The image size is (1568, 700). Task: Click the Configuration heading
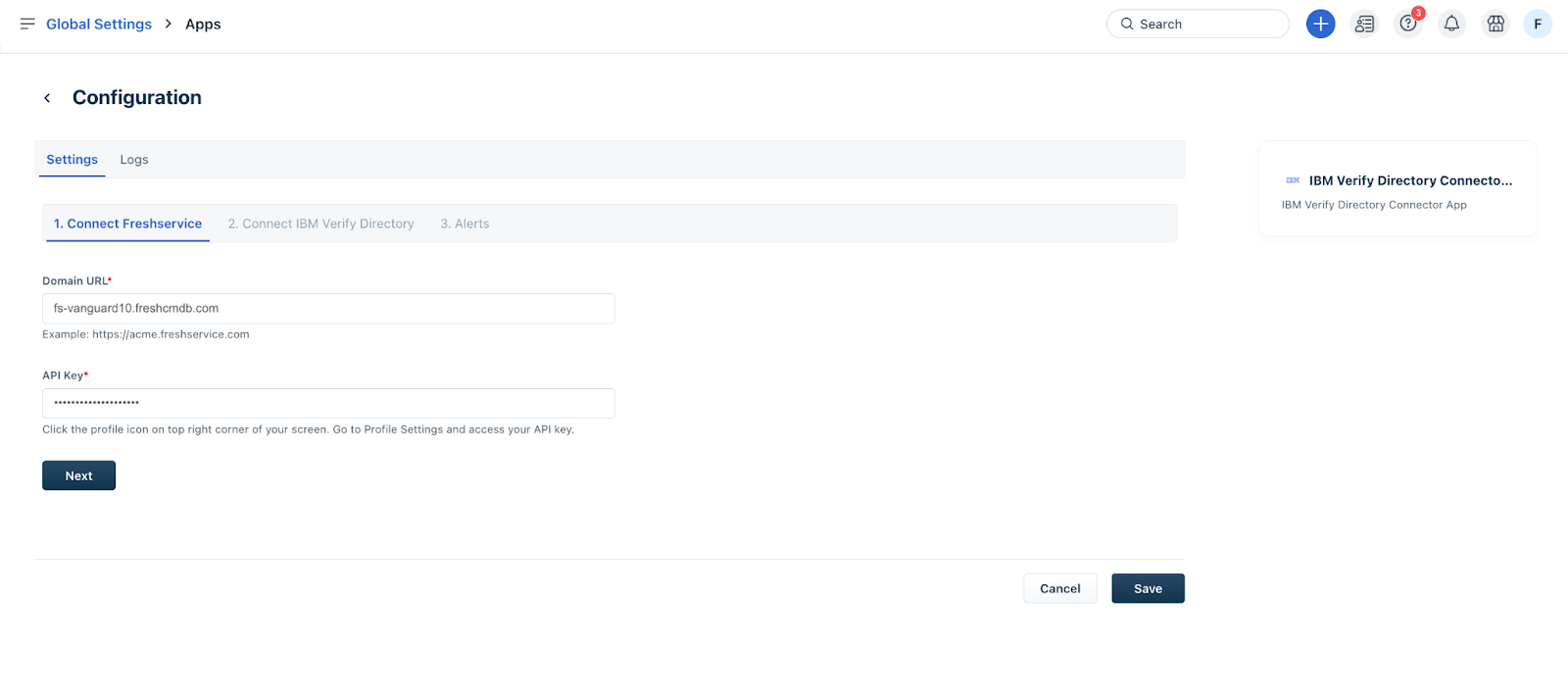pyautogui.click(x=137, y=97)
